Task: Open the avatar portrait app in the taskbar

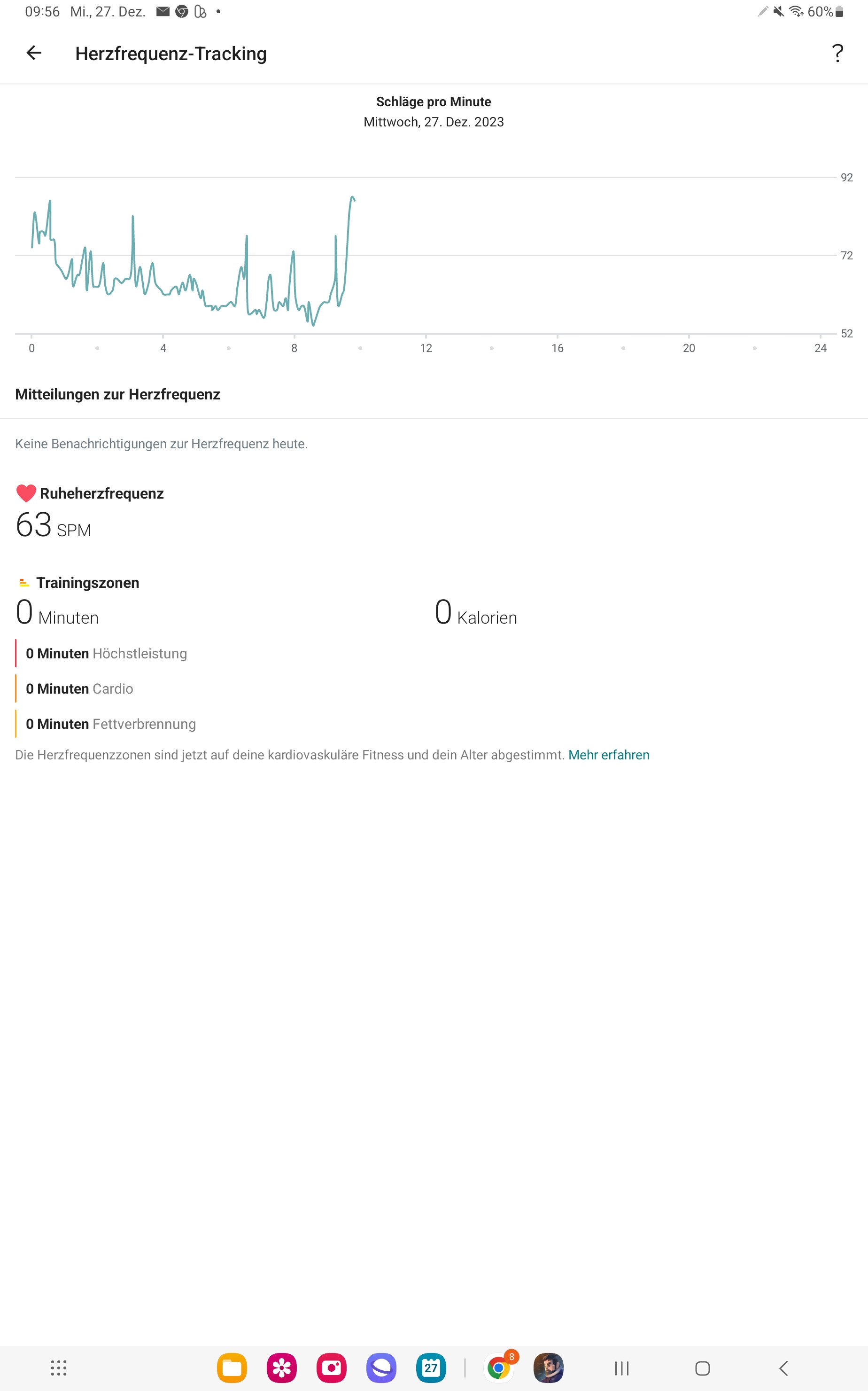Action: (x=548, y=1368)
